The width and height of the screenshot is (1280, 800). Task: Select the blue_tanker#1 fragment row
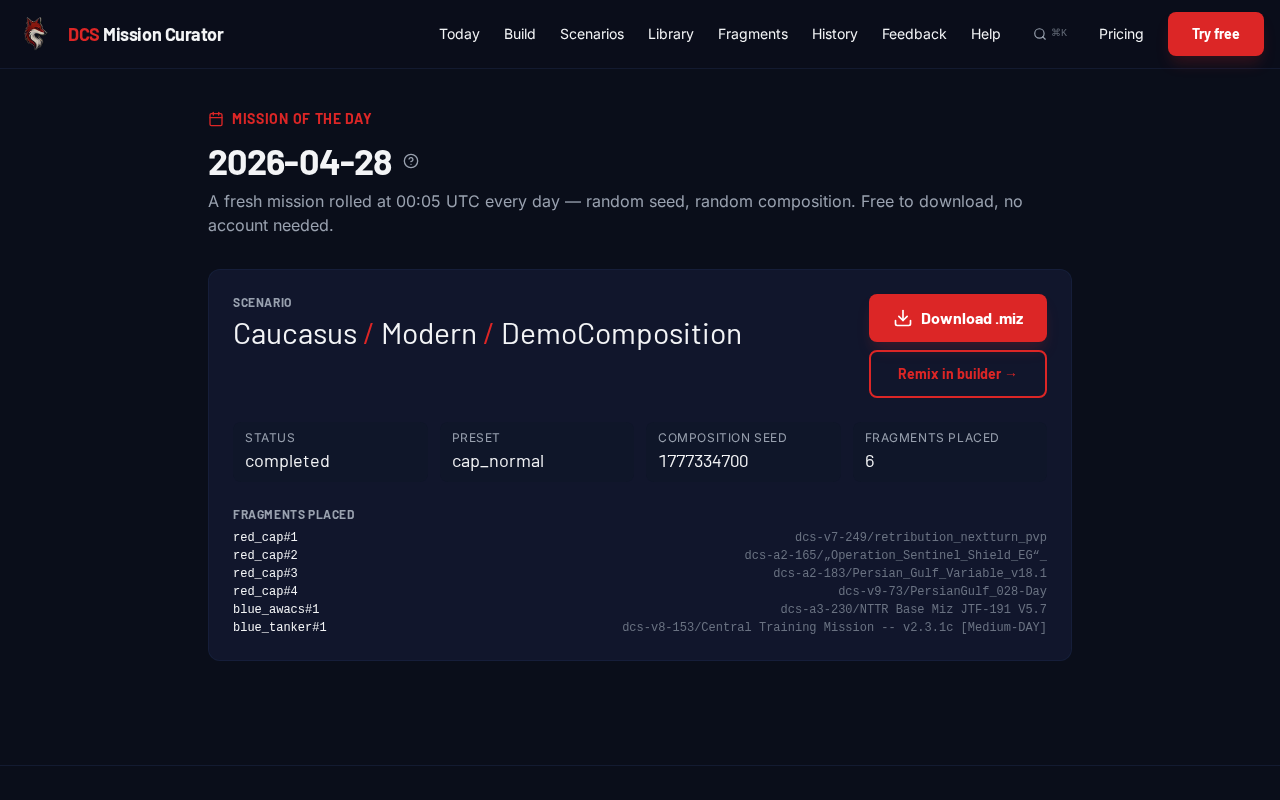coord(640,628)
